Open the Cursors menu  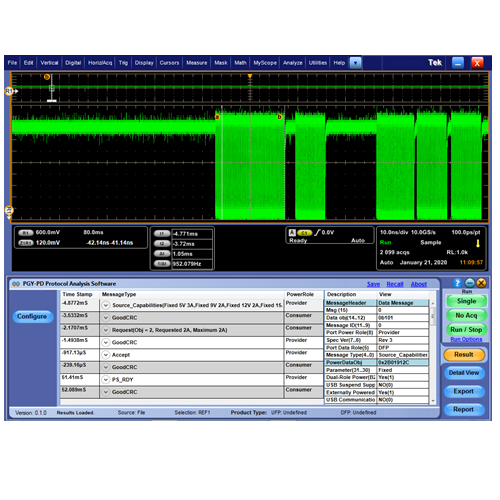click(x=169, y=63)
